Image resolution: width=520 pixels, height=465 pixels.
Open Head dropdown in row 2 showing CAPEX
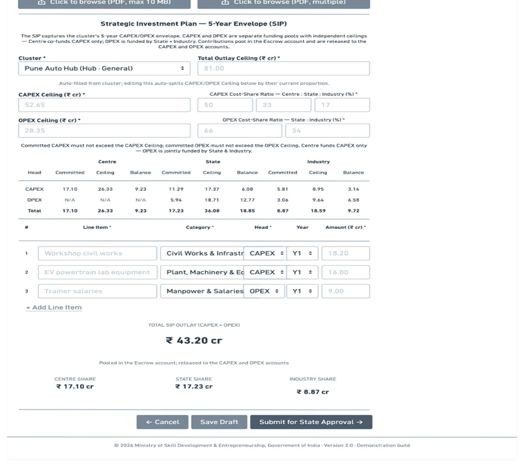[264, 272]
